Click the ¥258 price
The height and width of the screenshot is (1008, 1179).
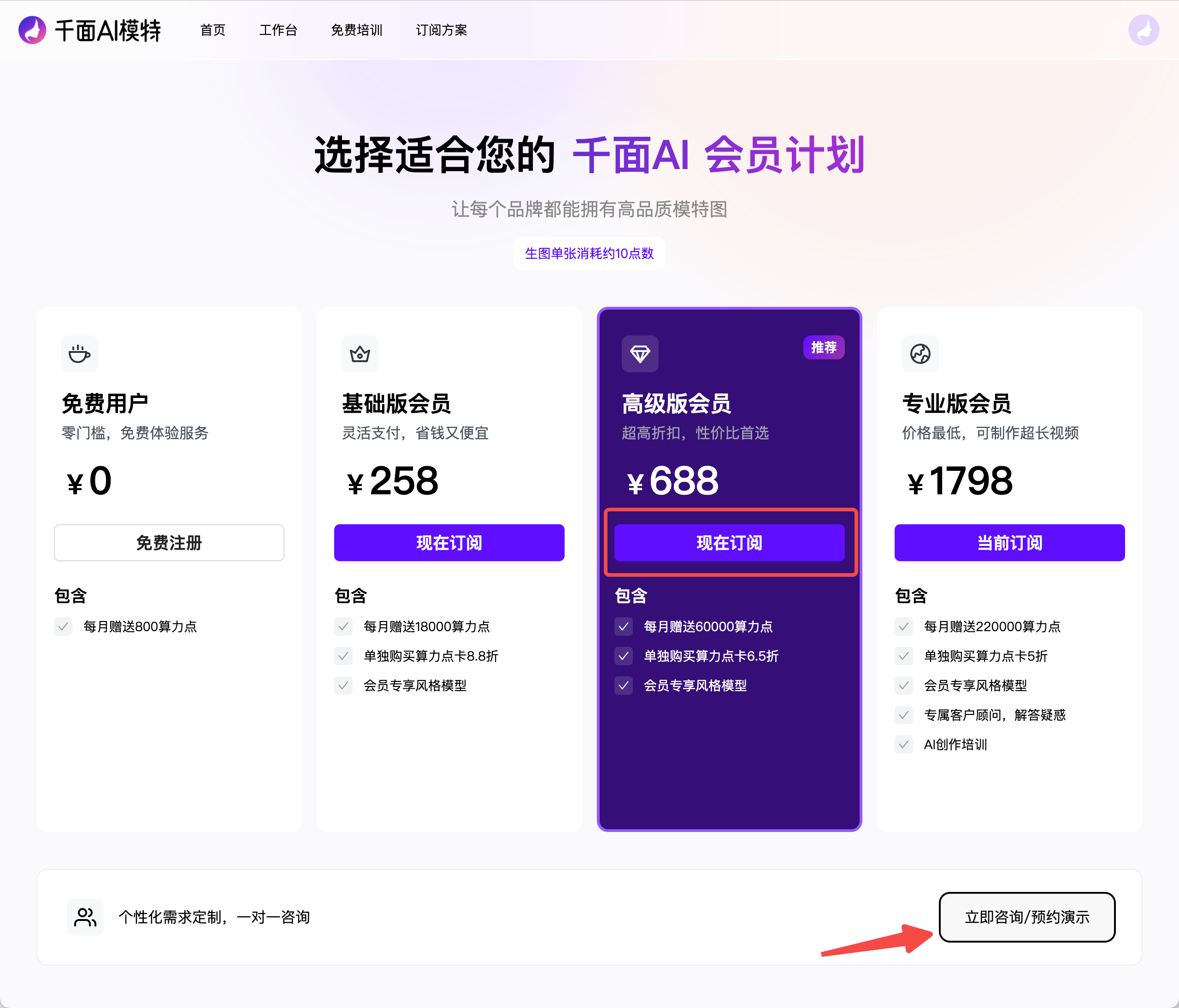pos(393,481)
